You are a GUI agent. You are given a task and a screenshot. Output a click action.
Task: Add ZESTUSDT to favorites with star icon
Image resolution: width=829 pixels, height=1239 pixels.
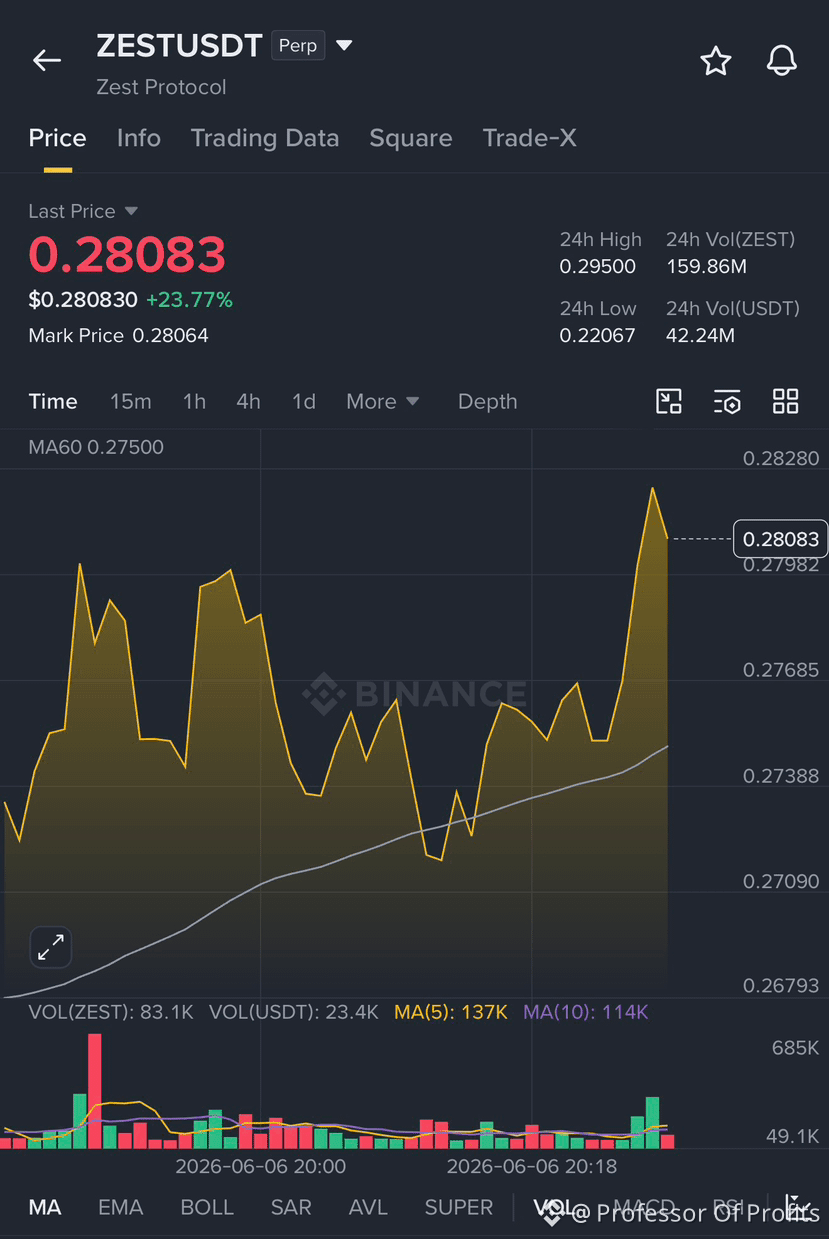pyautogui.click(x=716, y=61)
